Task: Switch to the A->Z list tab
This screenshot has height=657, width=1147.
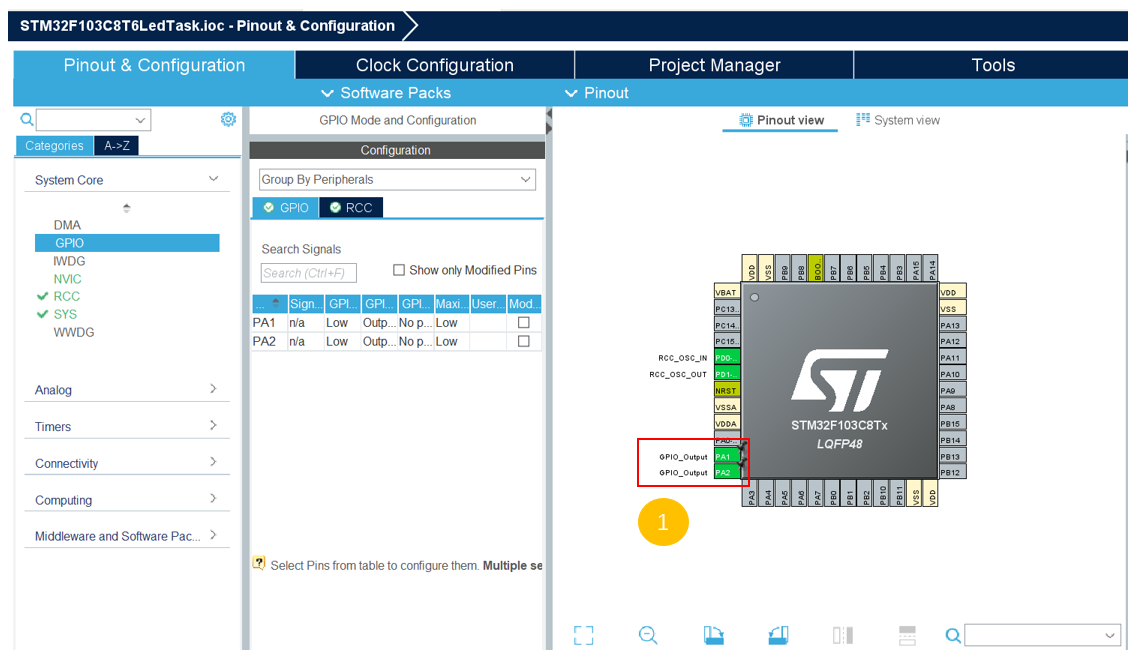Action: (116, 146)
